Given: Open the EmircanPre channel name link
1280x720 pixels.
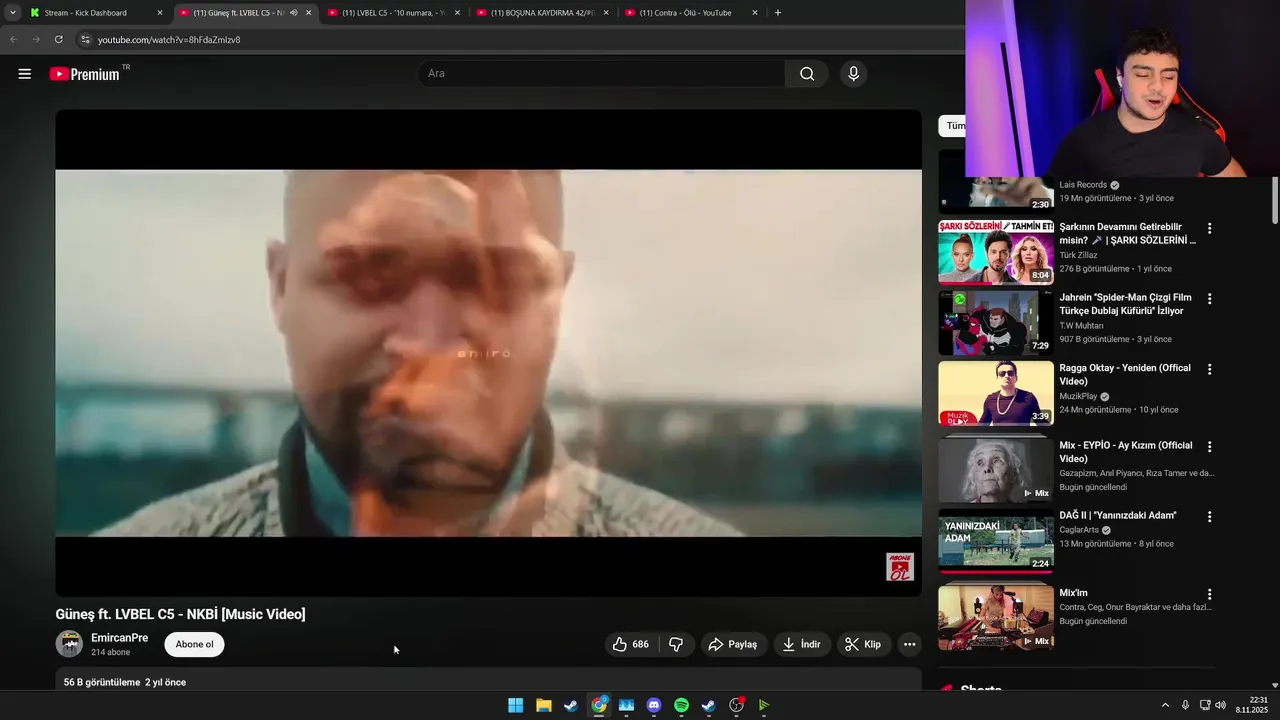Looking at the screenshot, I should 119,638.
